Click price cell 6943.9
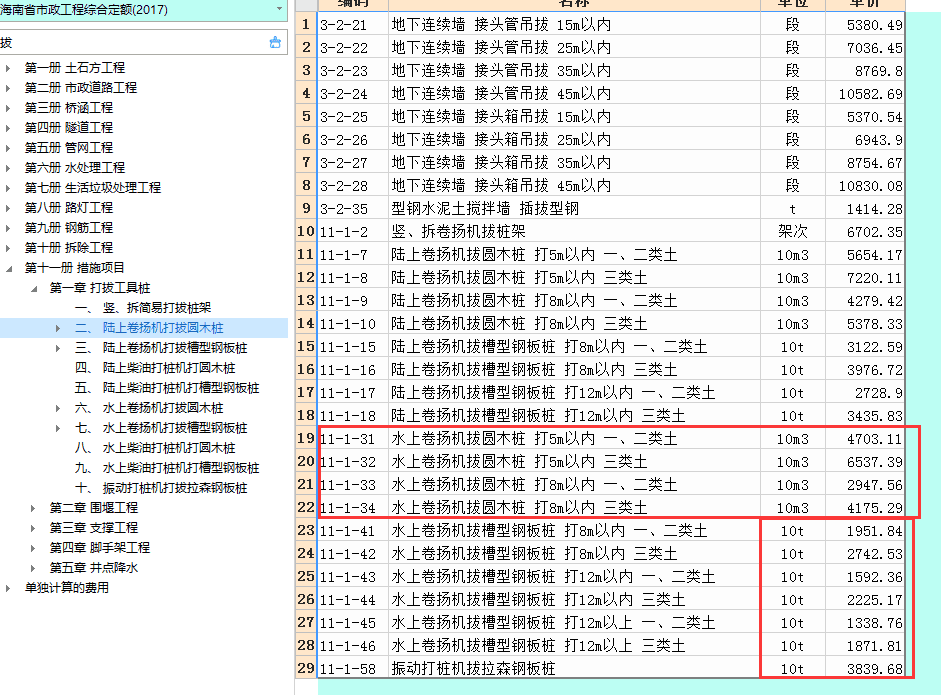This screenshot has width=941, height=695. tap(865, 140)
